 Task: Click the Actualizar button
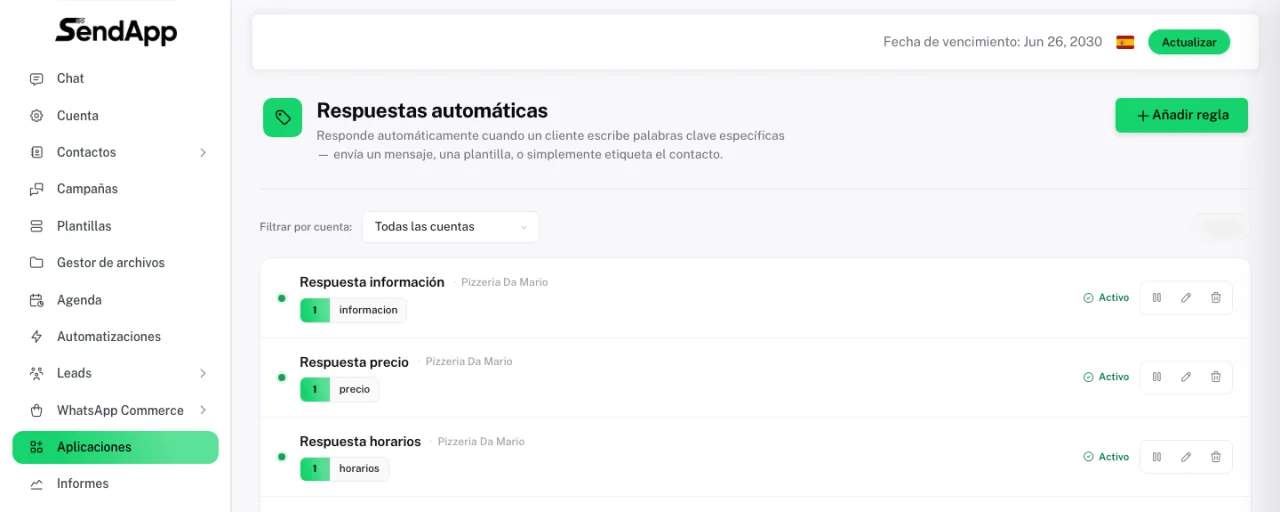(1189, 42)
